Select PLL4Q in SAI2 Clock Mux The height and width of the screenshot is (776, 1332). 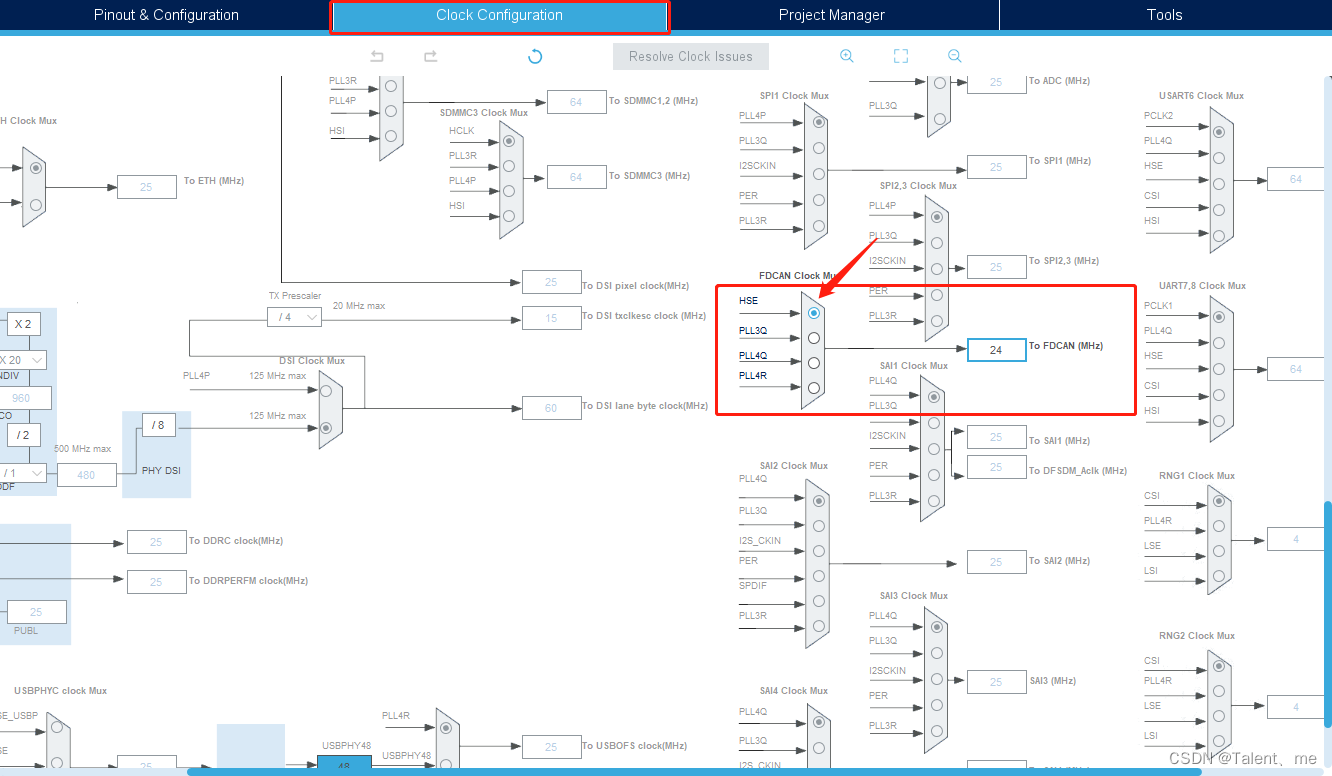click(820, 501)
